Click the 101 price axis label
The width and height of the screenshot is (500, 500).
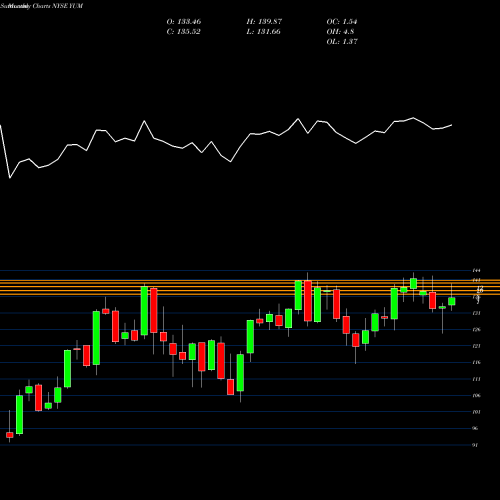(476, 412)
